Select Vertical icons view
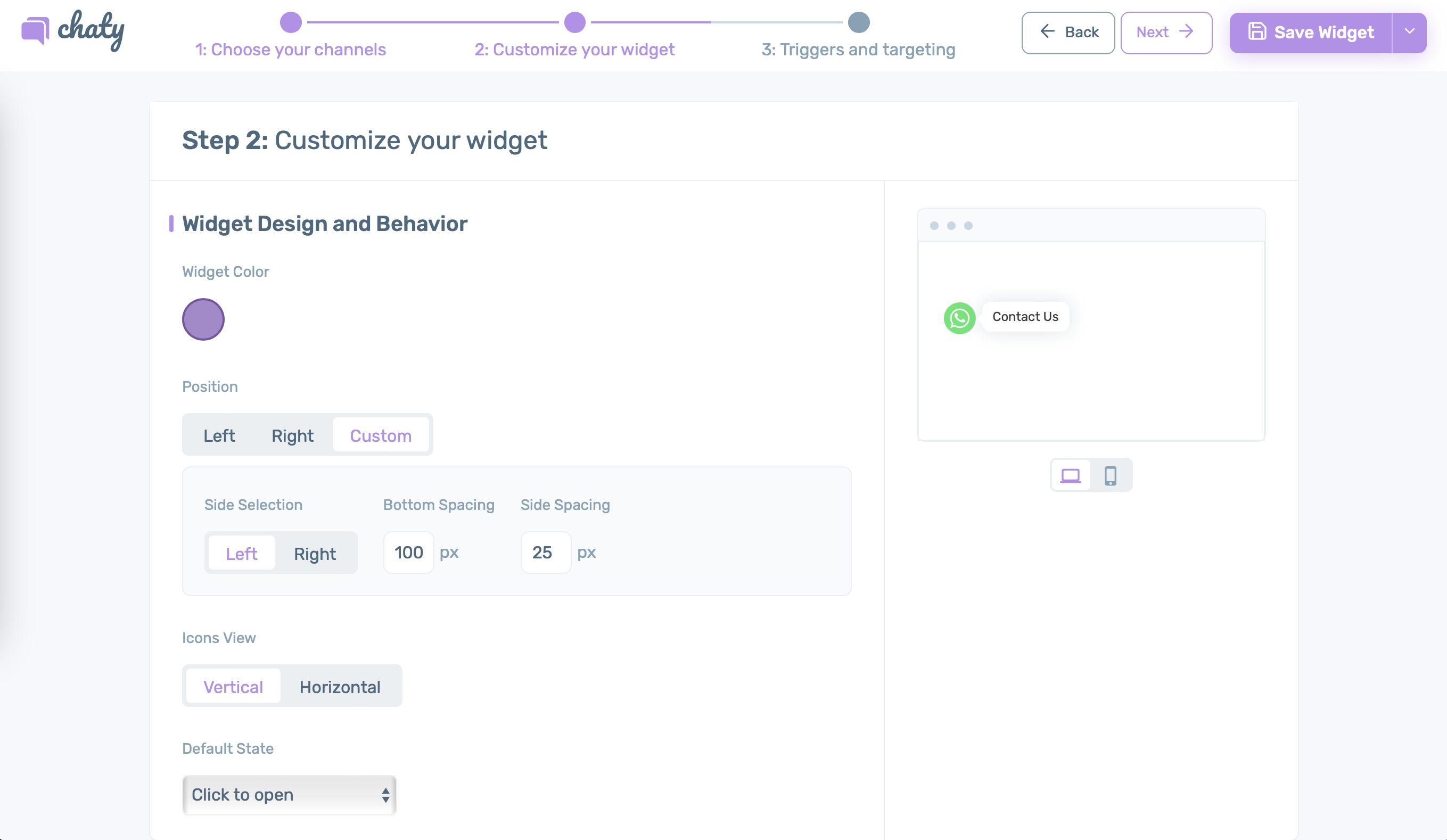The width and height of the screenshot is (1447, 840). (233, 686)
